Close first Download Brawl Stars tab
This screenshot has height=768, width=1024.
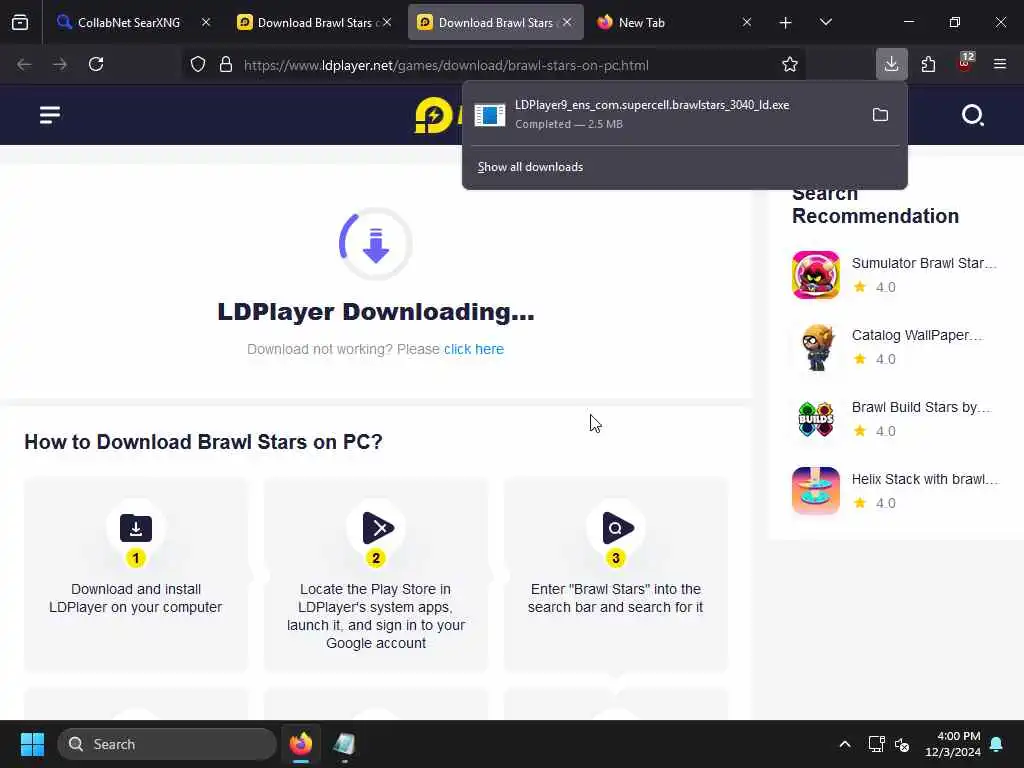point(387,22)
